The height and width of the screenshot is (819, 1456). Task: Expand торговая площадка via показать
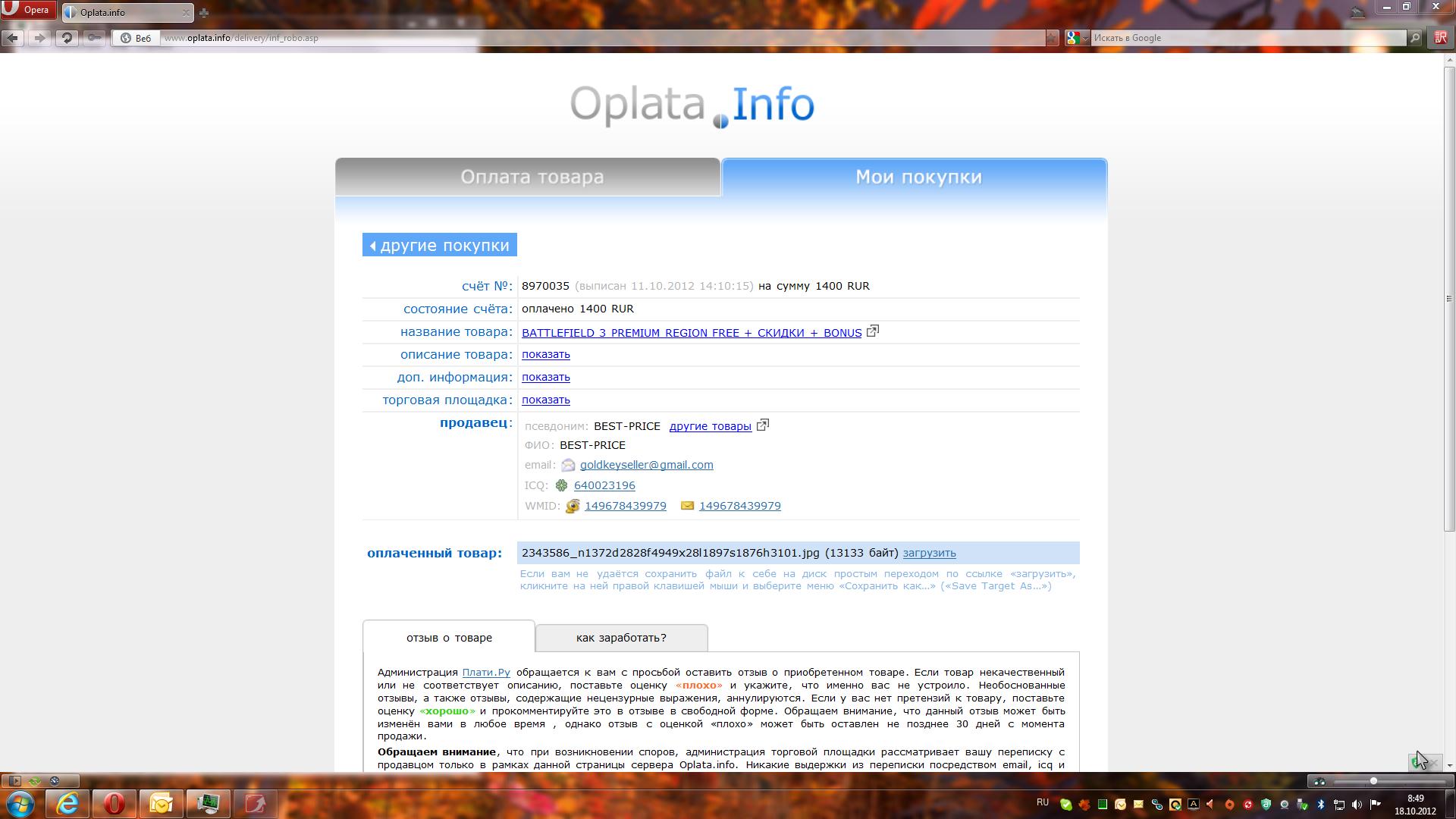coord(545,400)
